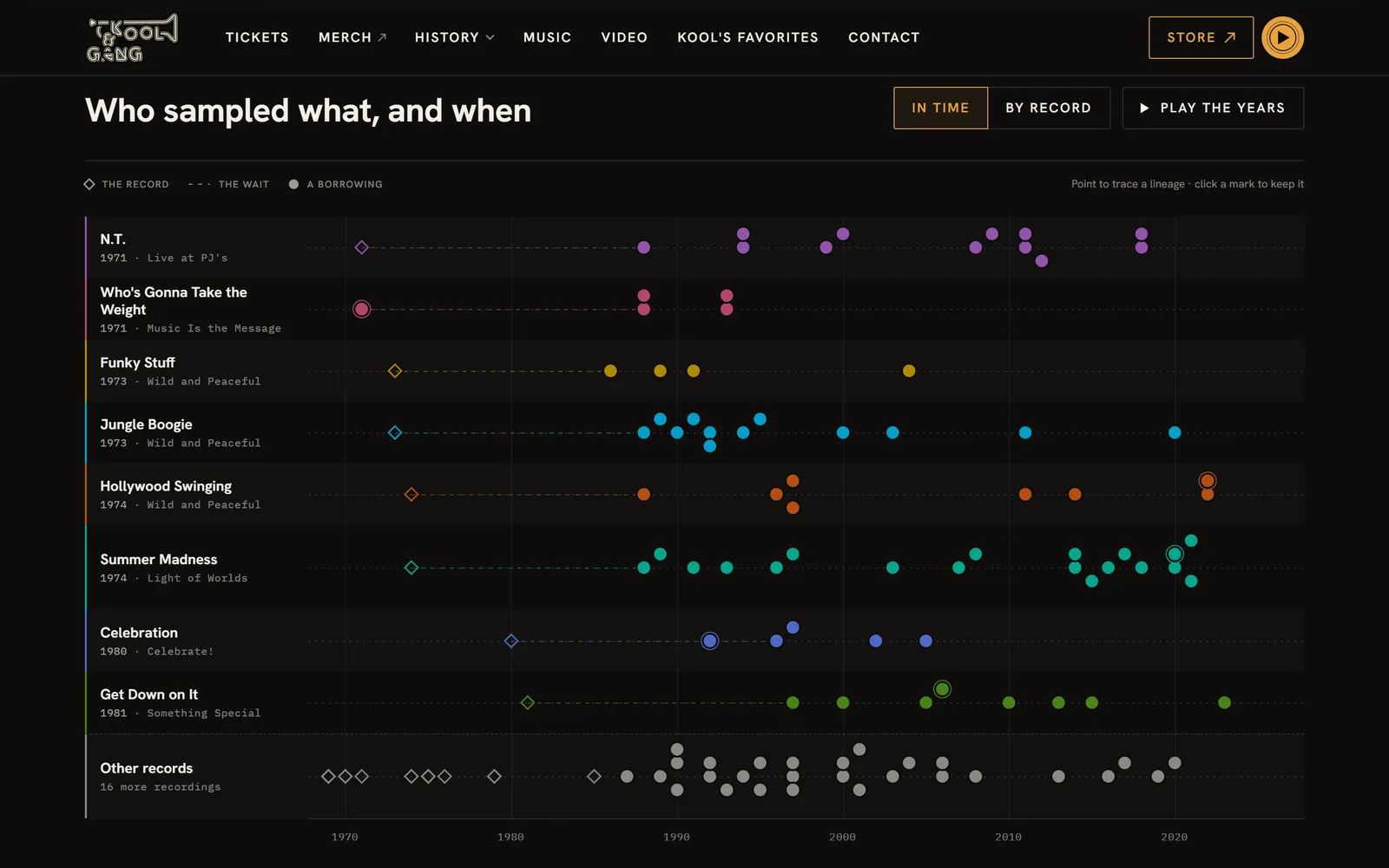Start Play the Years animation
1389x868 pixels.
(x=1213, y=108)
